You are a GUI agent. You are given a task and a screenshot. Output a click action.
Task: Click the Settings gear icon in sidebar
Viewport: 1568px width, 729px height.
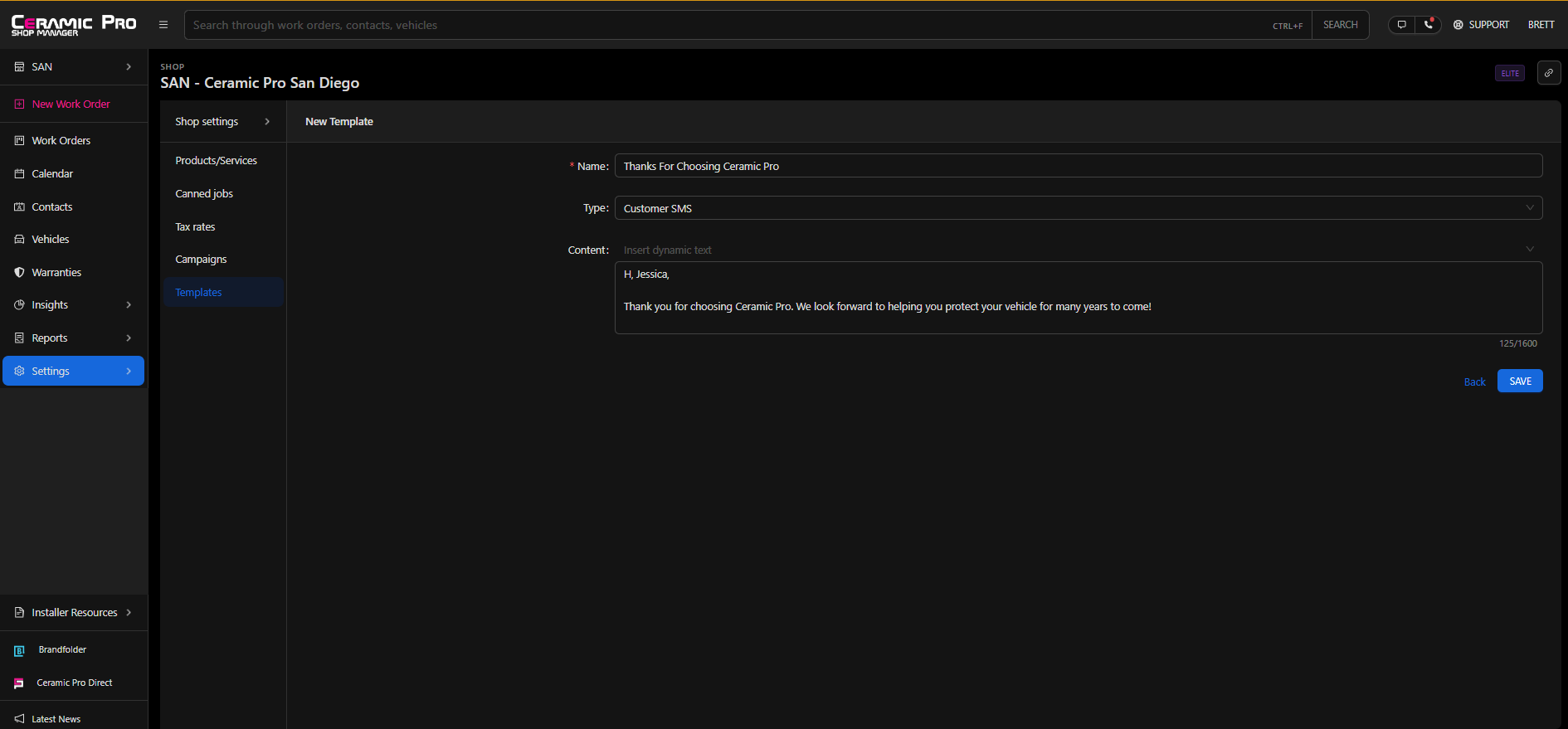coord(19,372)
